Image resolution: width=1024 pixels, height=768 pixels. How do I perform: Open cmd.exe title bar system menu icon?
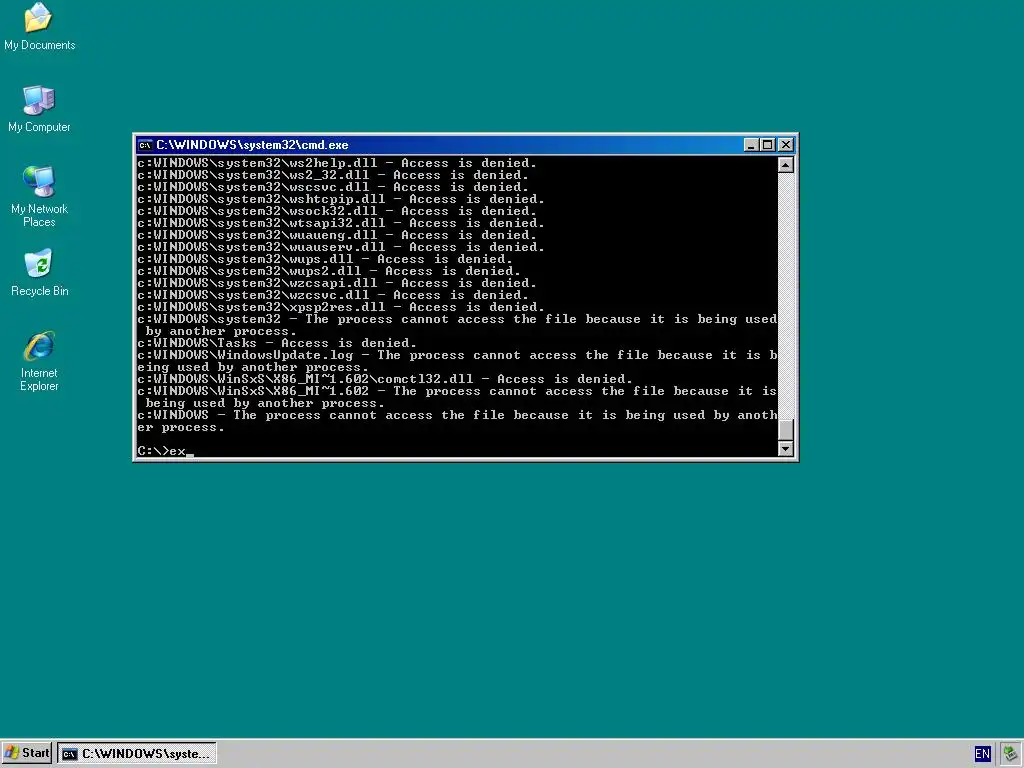tap(145, 145)
